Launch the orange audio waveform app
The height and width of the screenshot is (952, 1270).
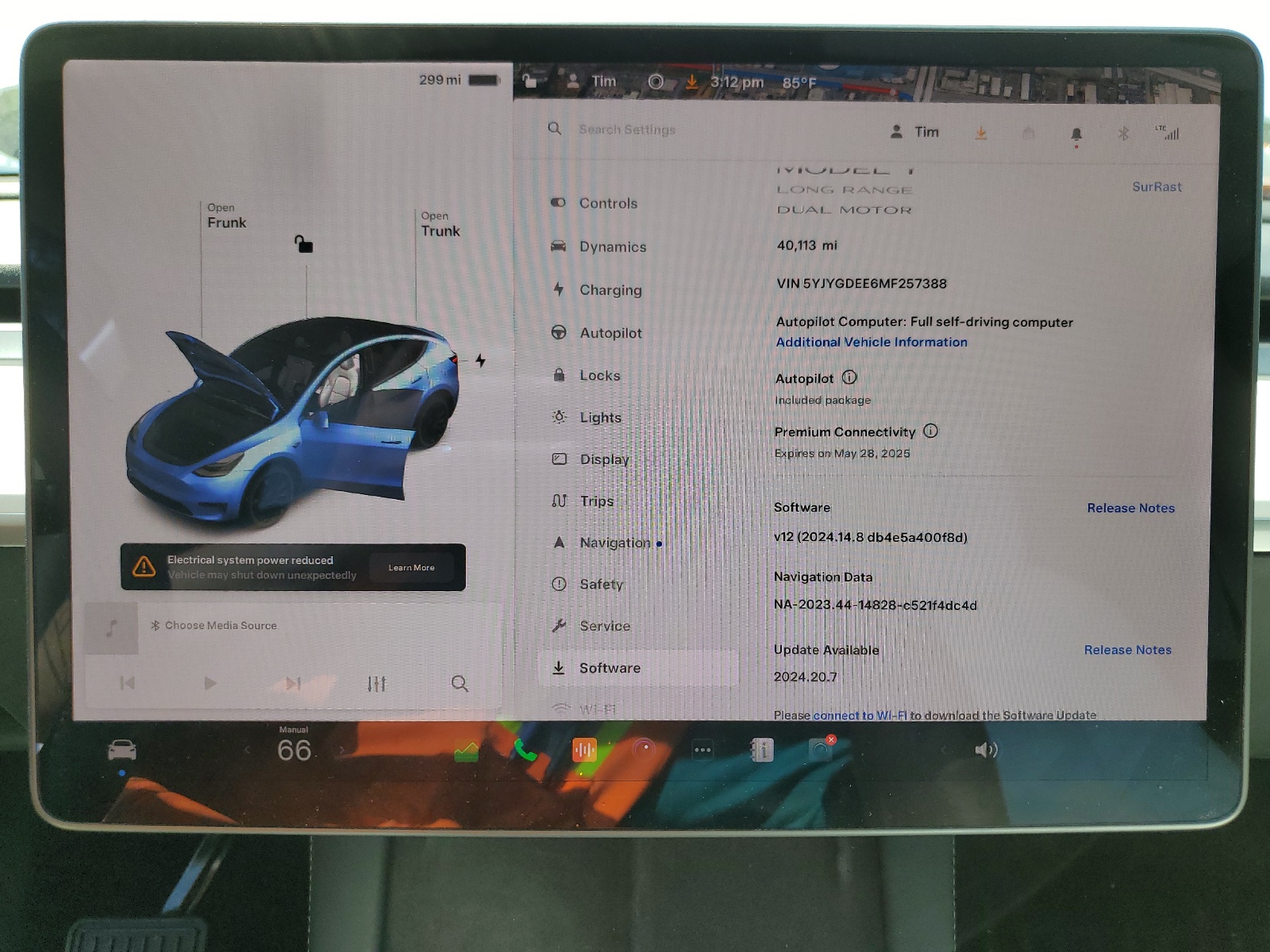coord(584,750)
